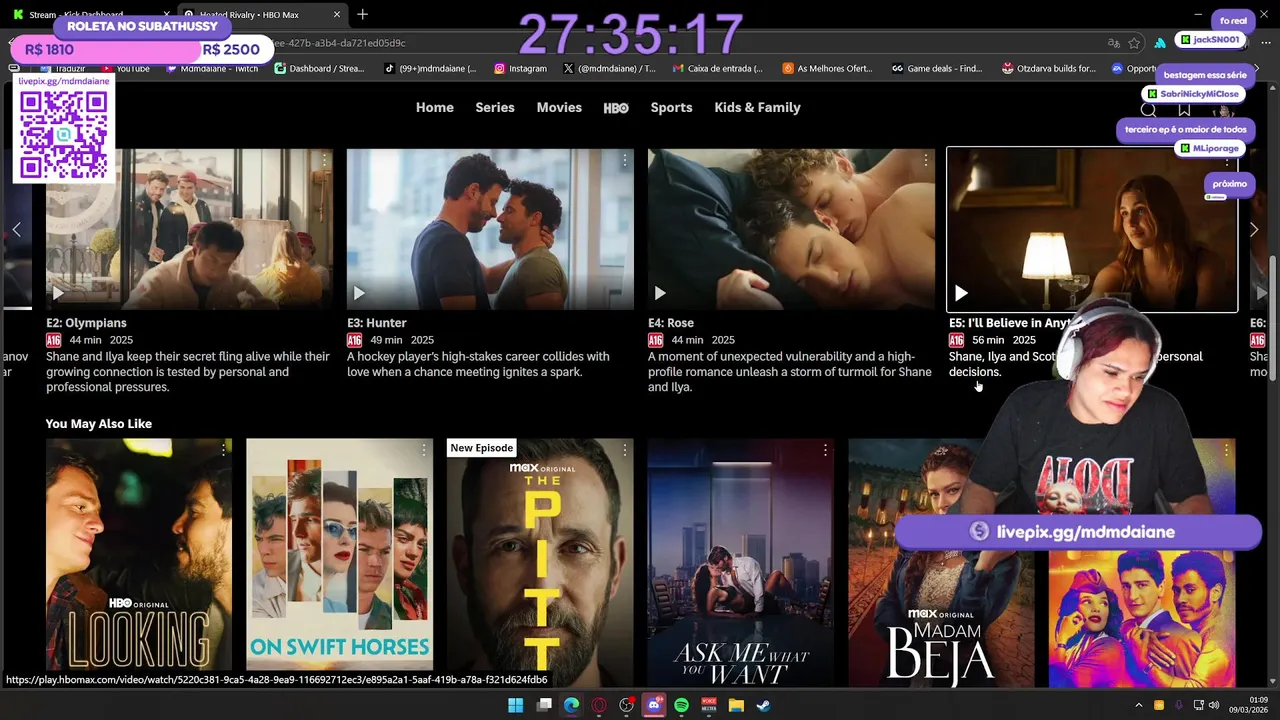Image resolution: width=1280 pixels, height=720 pixels.
Task: Open the Windows Start menu
Action: (516, 705)
